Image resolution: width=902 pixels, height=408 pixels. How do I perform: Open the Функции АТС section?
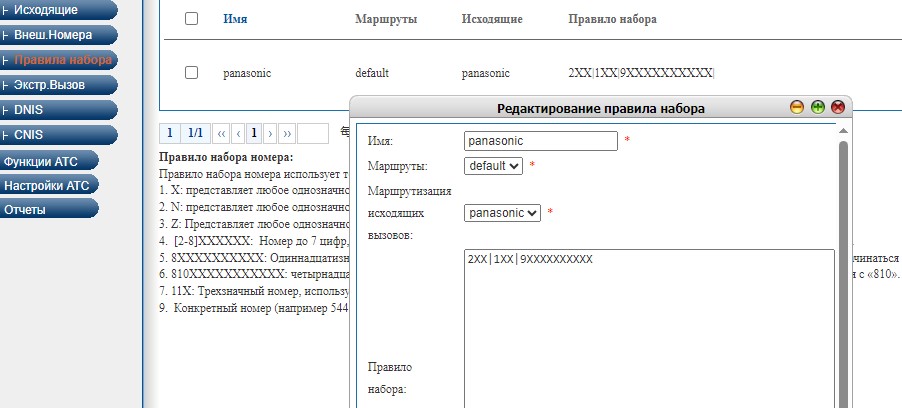point(49,161)
